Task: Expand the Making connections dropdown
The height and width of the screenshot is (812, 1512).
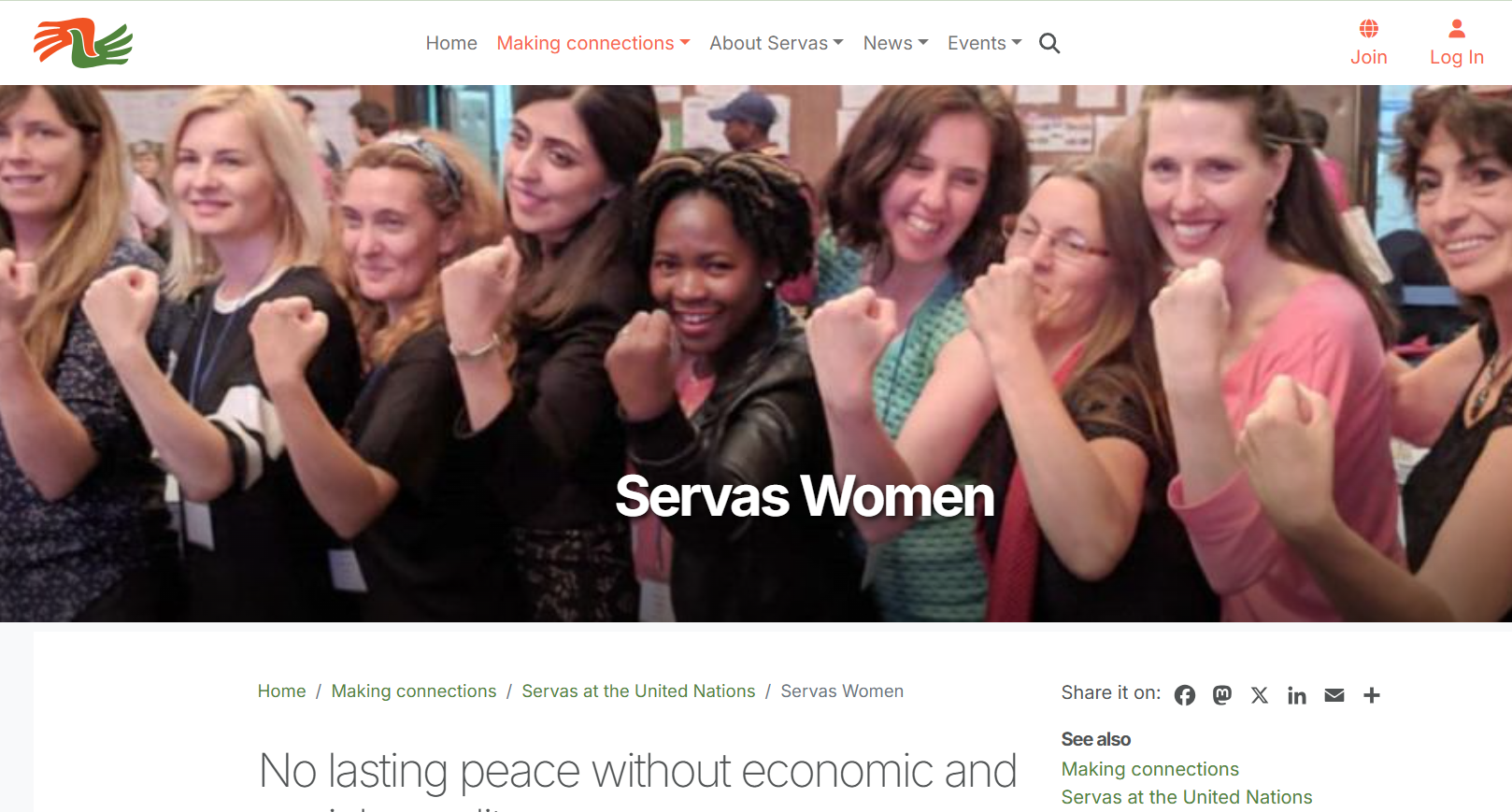Action: click(x=593, y=43)
